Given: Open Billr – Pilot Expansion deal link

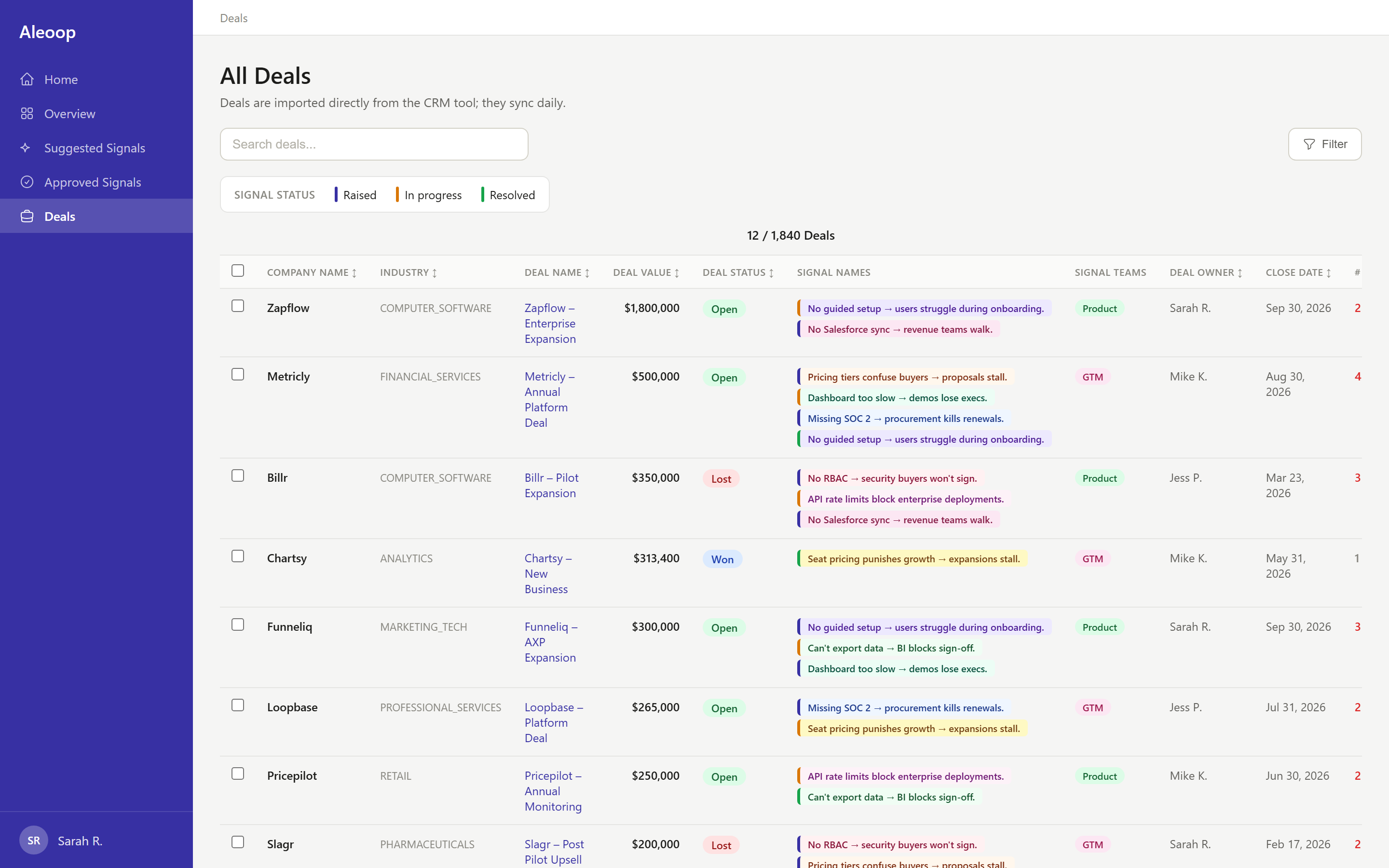Looking at the screenshot, I should coord(552,486).
